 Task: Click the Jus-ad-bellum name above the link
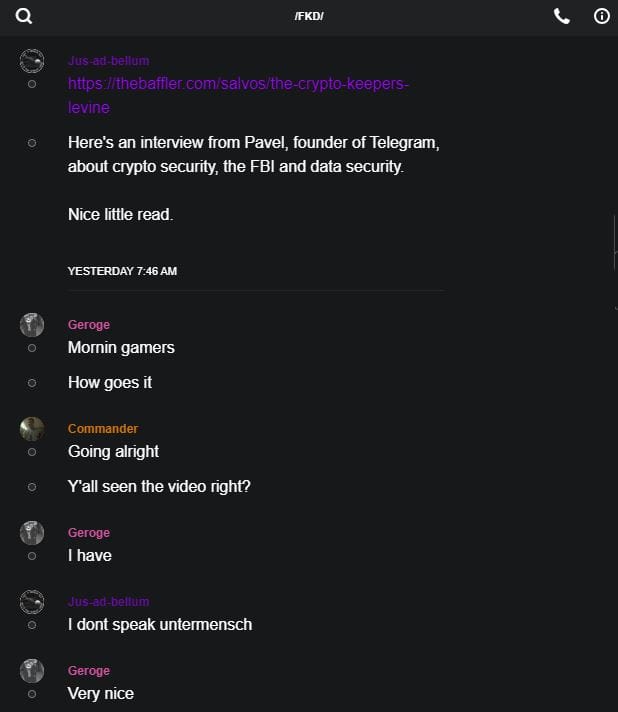click(108, 61)
